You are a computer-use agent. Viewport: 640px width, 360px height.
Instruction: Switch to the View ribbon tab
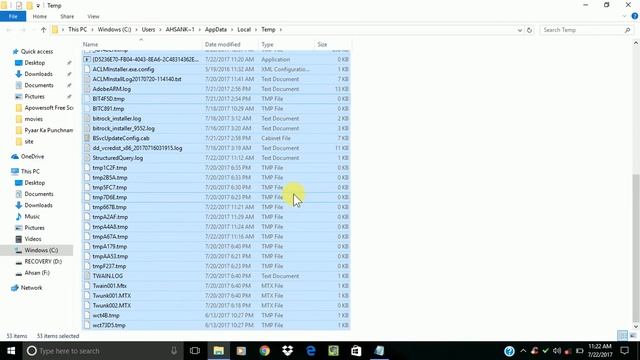[93, 16]
